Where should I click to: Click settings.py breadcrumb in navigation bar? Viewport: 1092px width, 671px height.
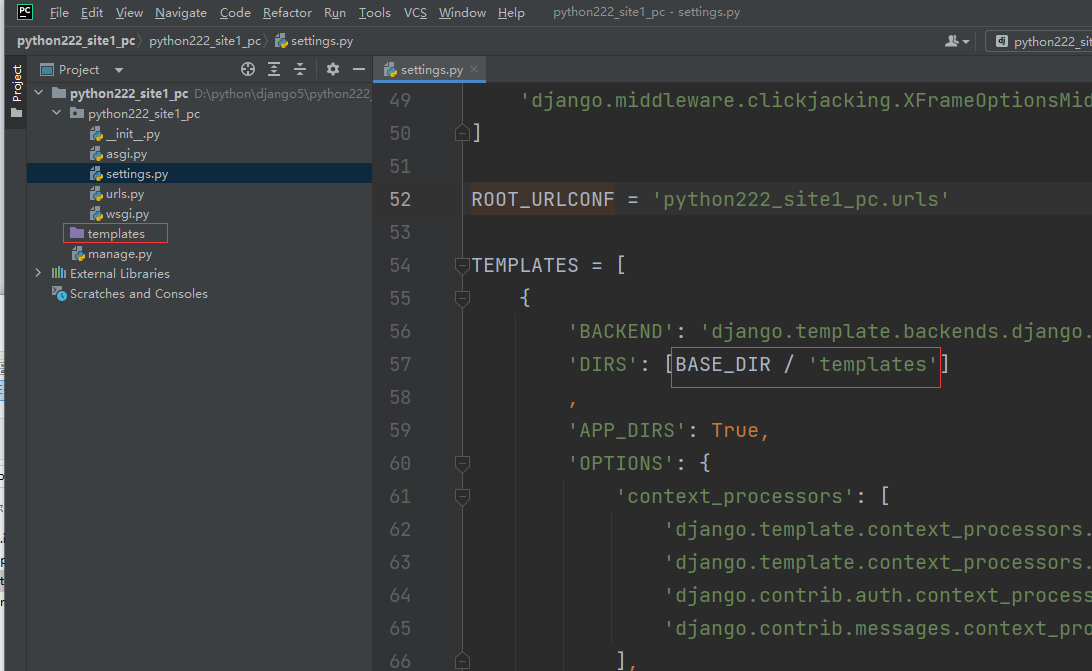click(x=314, y=40)
